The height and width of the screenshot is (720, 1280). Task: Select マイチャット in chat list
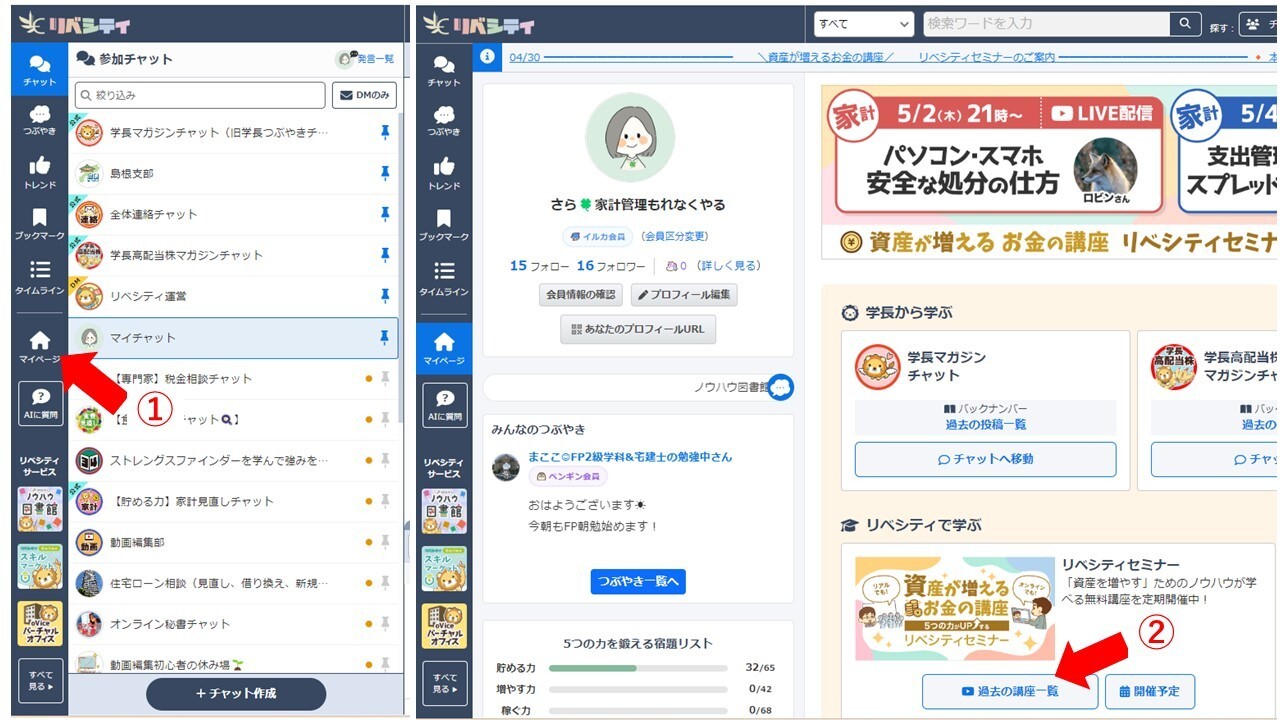tap(234, 338)
